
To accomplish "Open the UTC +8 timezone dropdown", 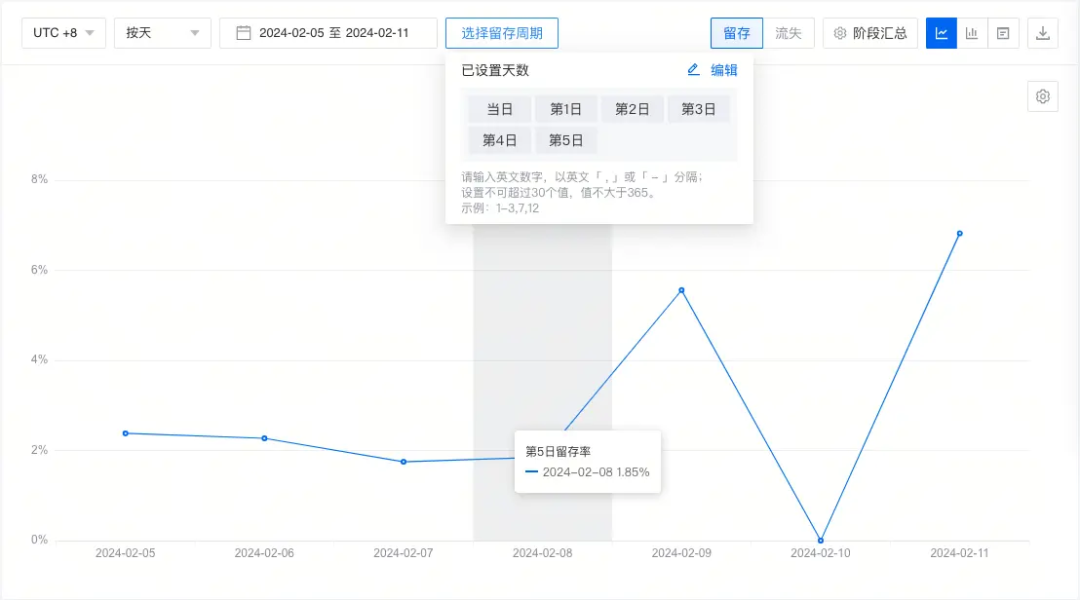I will point(63,33).
